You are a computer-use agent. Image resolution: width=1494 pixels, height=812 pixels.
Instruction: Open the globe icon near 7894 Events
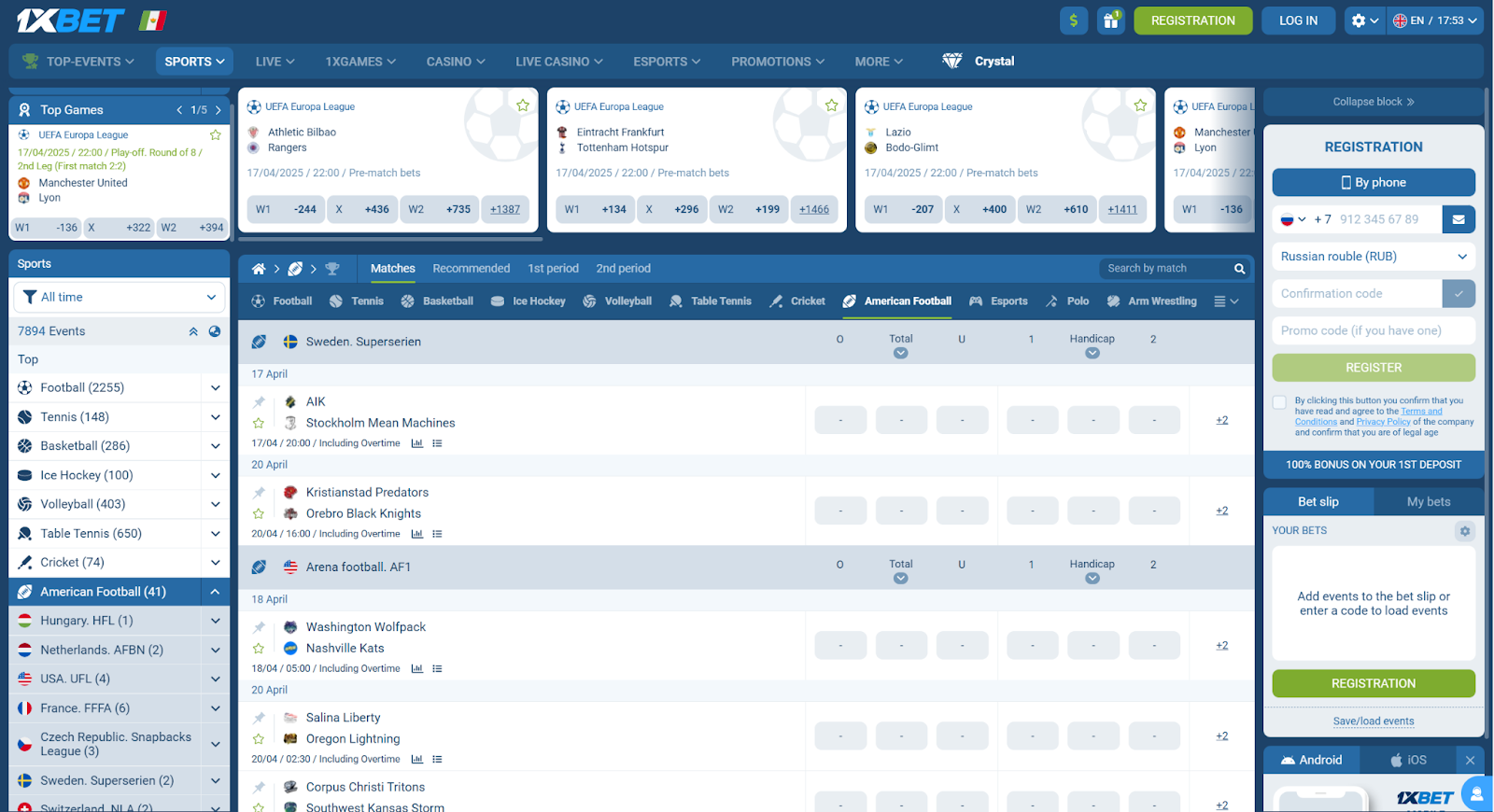(214, 331)
